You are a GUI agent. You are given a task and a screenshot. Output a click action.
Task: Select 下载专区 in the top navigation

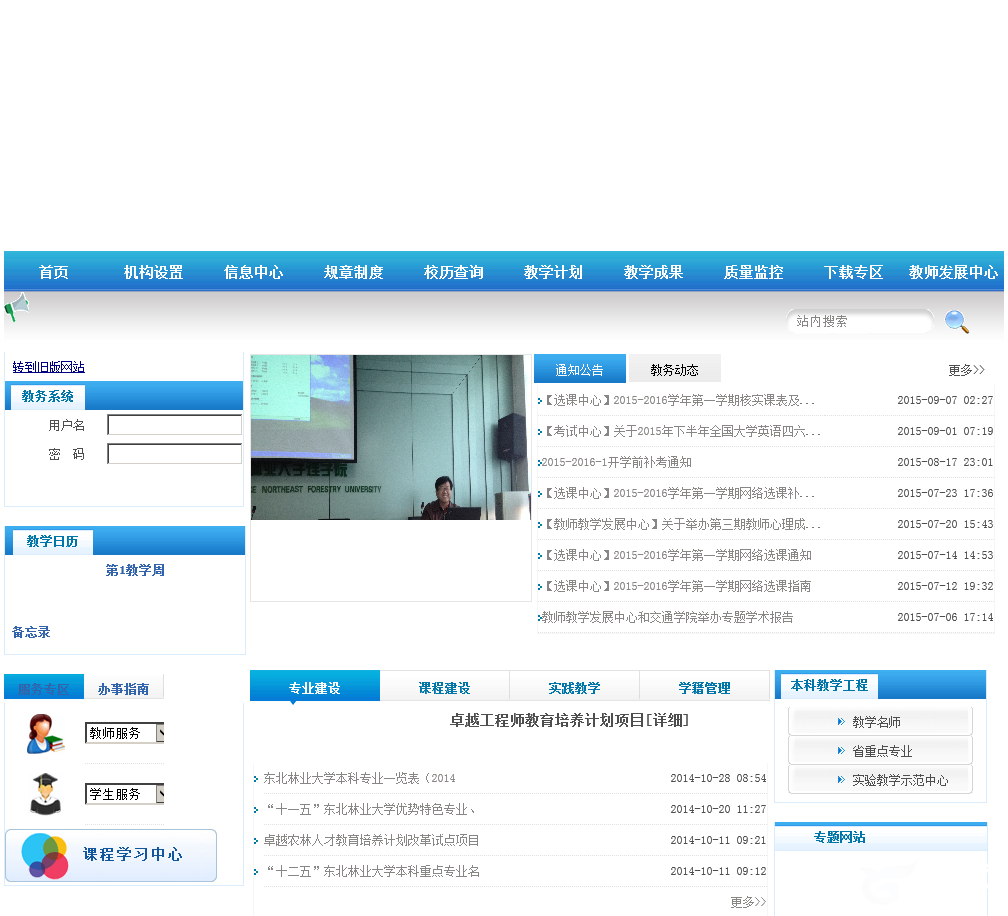click(x=853, y=271)
